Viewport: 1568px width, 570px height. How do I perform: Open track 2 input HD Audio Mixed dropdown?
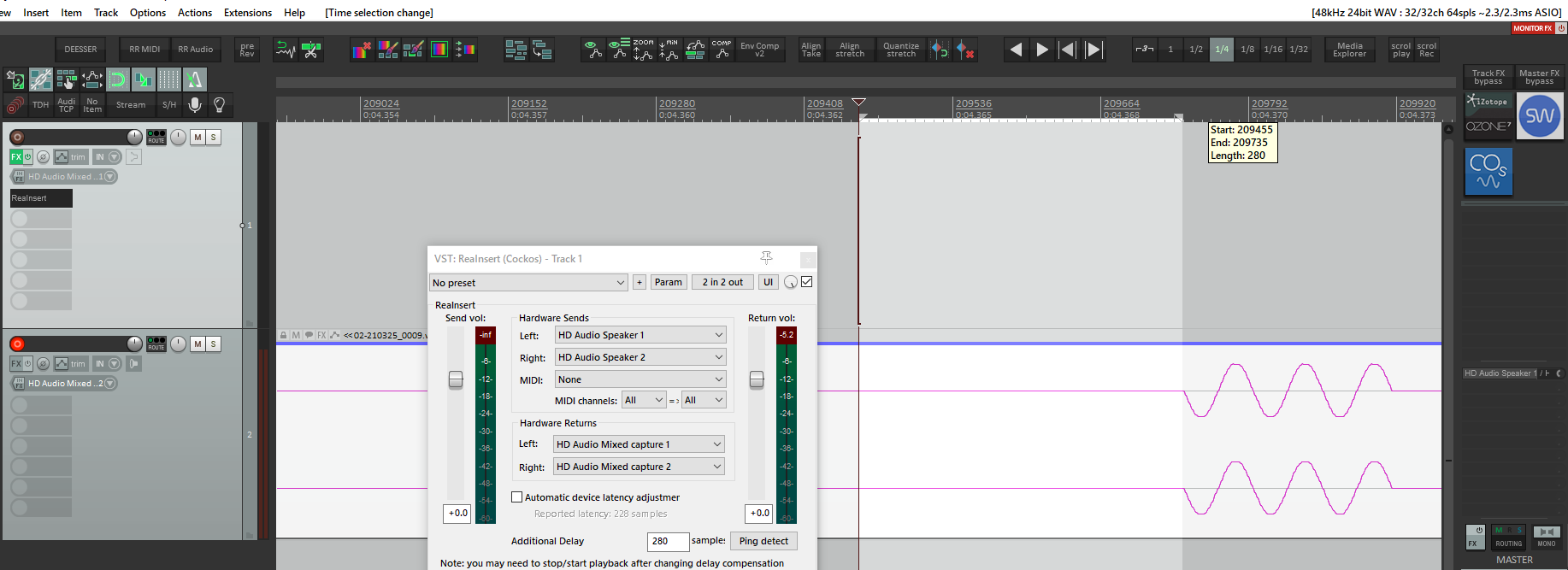pyautogui.click(x=64, y=384)
